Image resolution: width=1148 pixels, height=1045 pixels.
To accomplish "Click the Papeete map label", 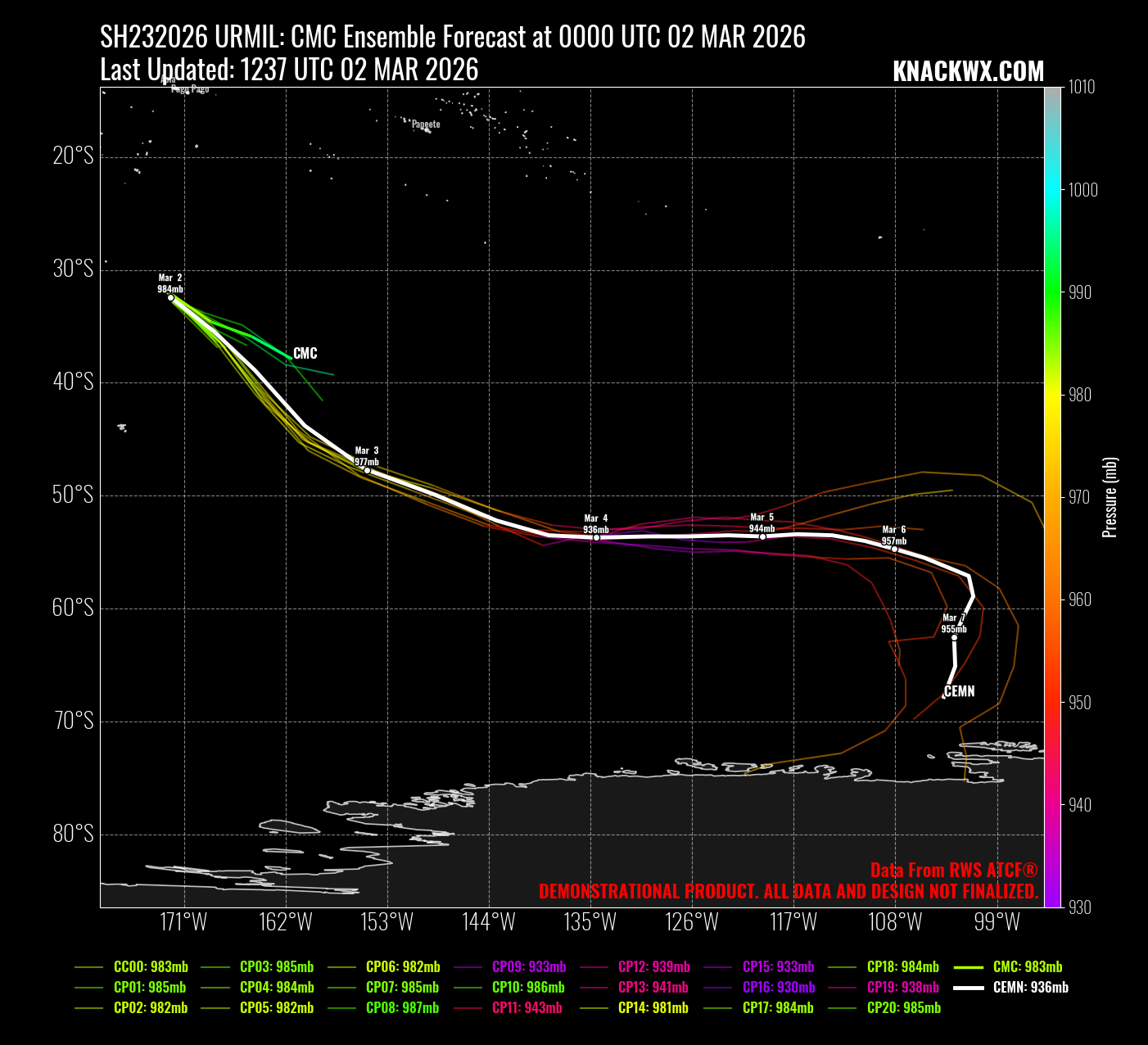I will coord(426,124).
